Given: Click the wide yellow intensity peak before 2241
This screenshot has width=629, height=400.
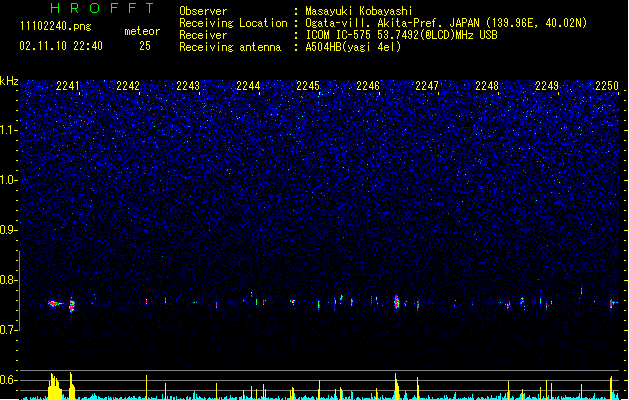Looking at the screenshot, I should pyautogui.click(x=55, y=386).
